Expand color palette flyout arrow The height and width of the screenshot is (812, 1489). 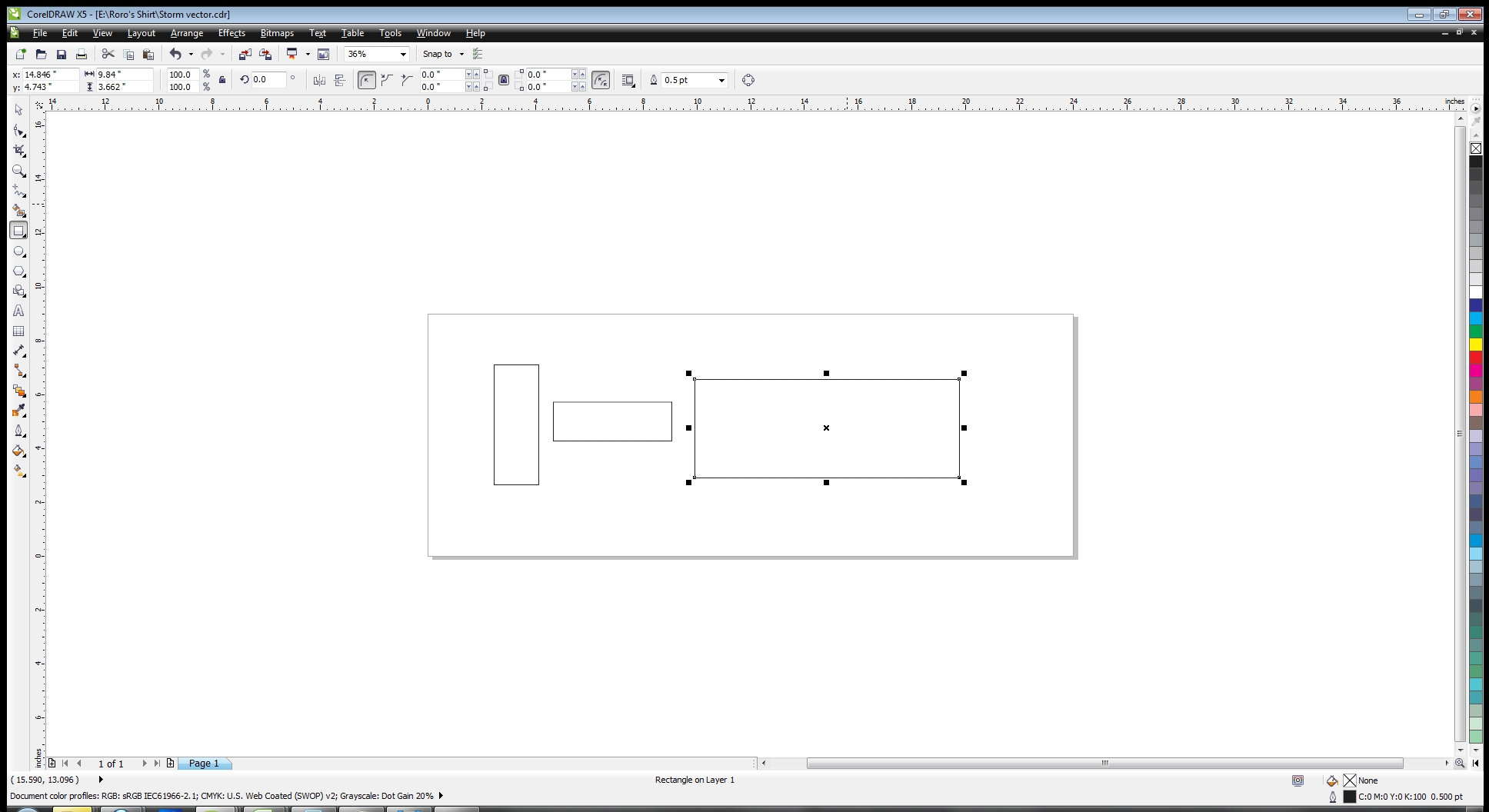1476,108
